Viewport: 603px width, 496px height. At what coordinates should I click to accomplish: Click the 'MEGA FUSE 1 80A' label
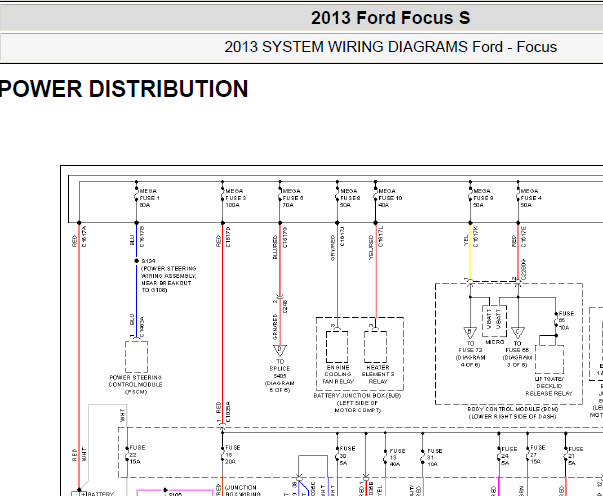coord(150,198)
